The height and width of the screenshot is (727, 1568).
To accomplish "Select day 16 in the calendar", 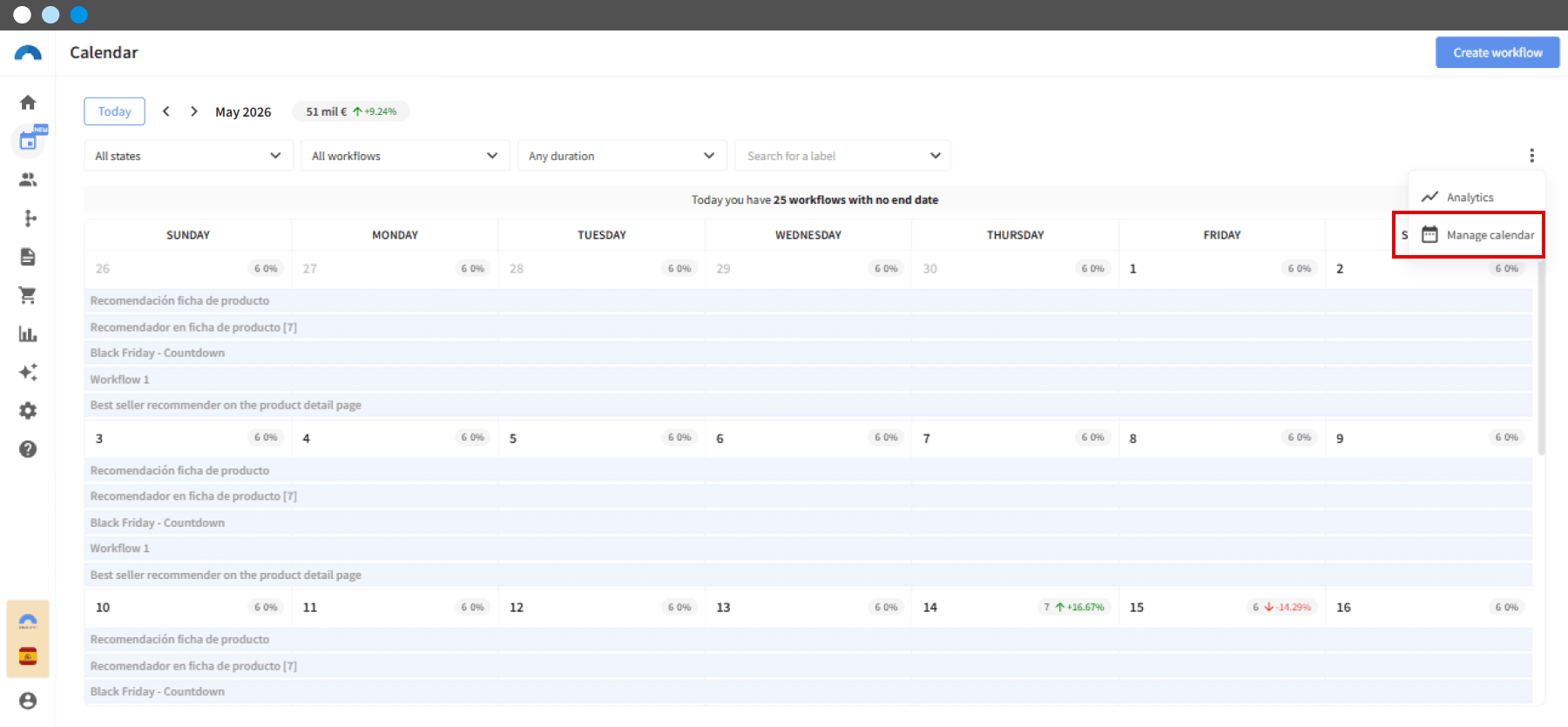I will coord(1343,607).
